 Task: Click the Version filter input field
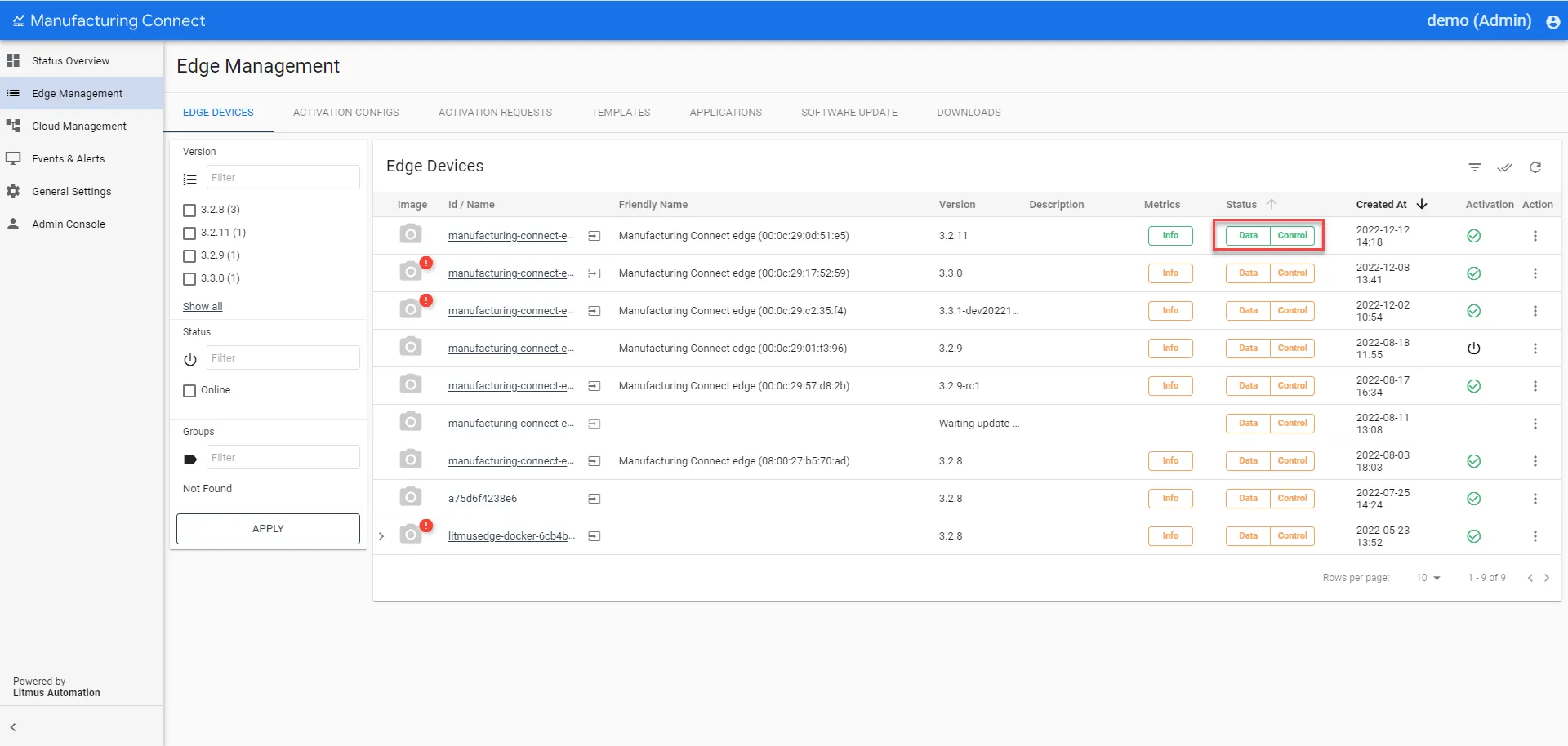283,178
